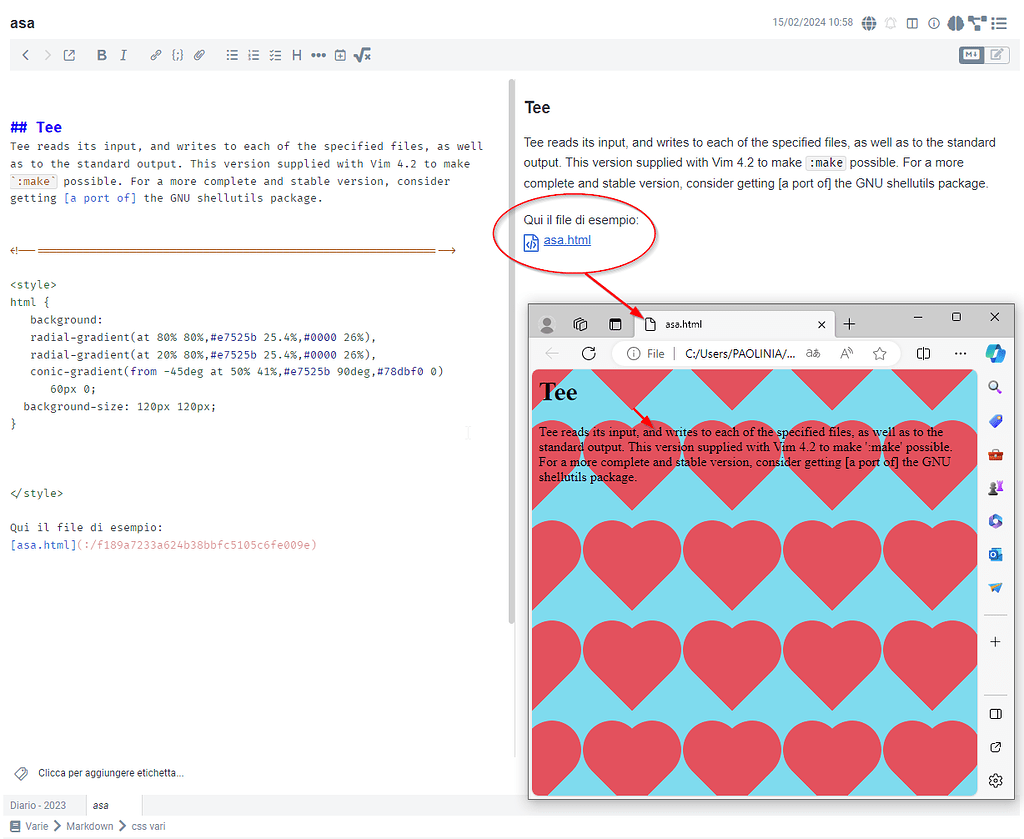The image size is (1024, 839).
Task: Insert current date and time icon
Action: click(340, 56)
